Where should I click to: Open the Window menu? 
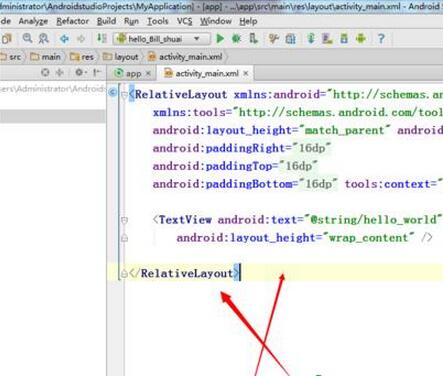[216, 21]
